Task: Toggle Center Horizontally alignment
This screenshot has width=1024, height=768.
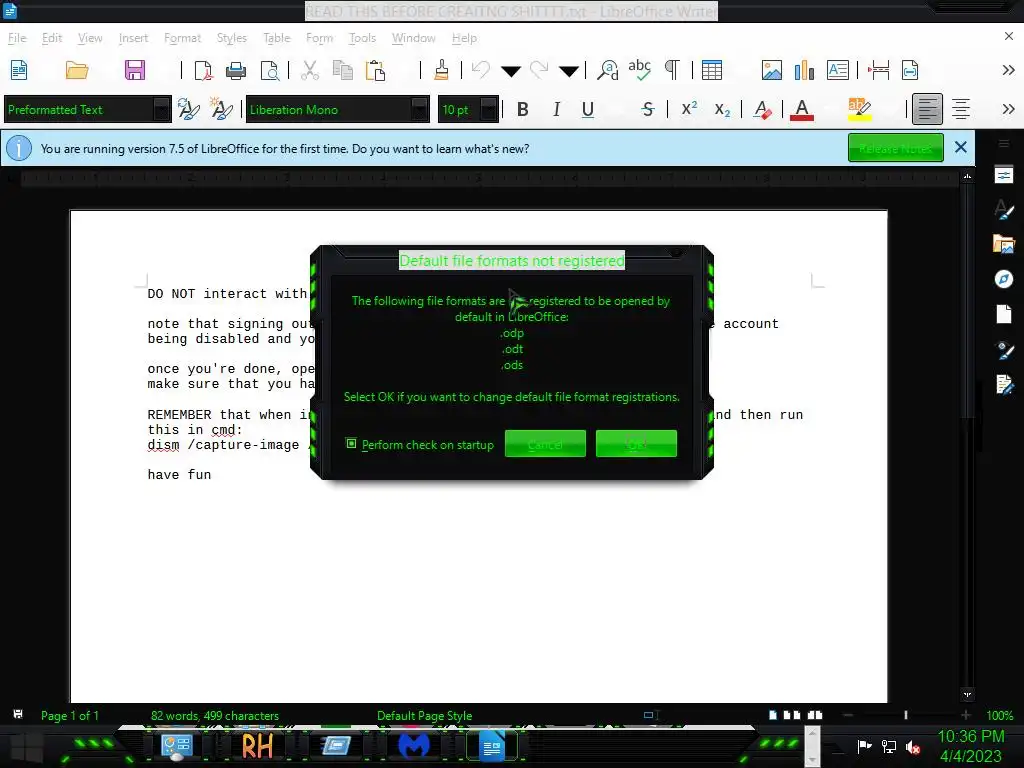Action: point(961,109)
